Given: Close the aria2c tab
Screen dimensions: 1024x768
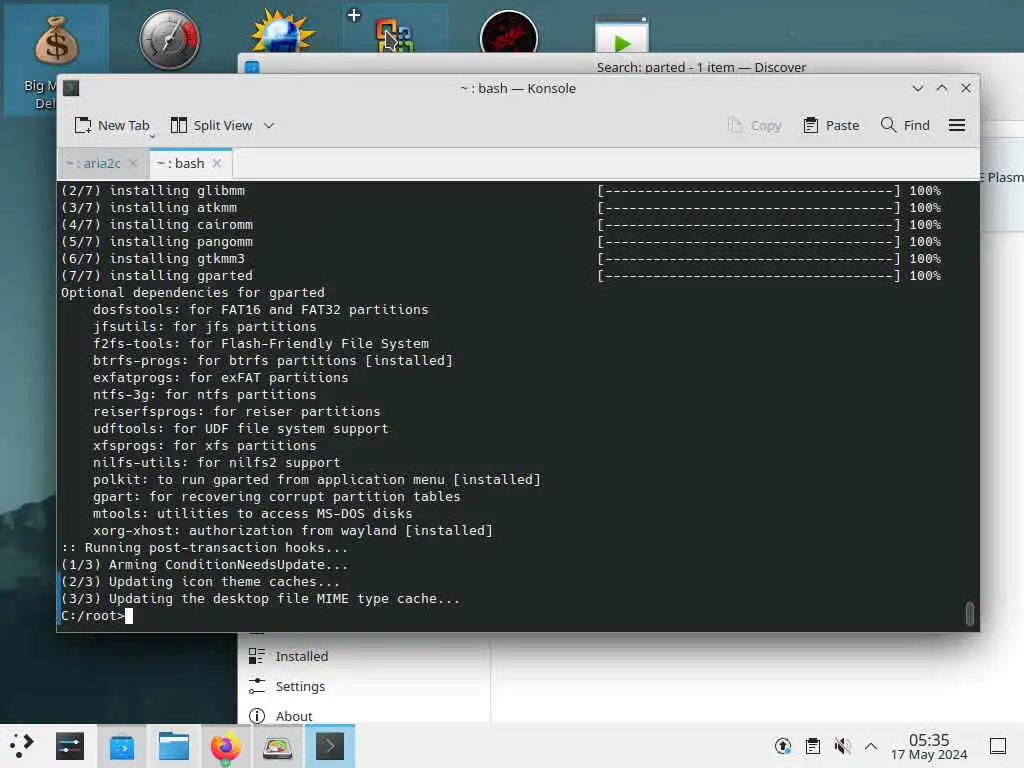Looking at the screenshot, I should point(133,163).
